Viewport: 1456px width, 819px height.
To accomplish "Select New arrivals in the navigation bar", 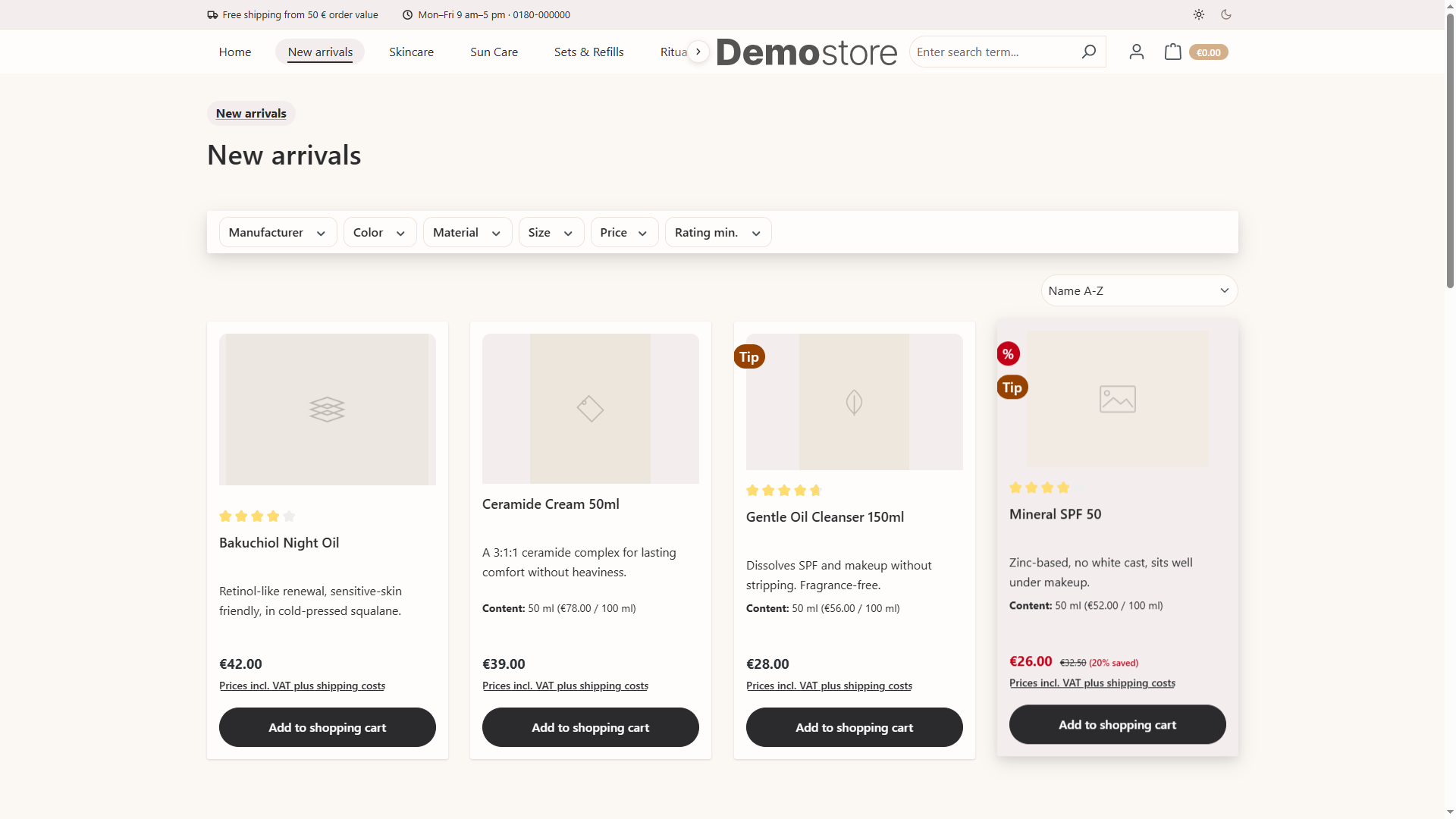I will tap(320, 52).
